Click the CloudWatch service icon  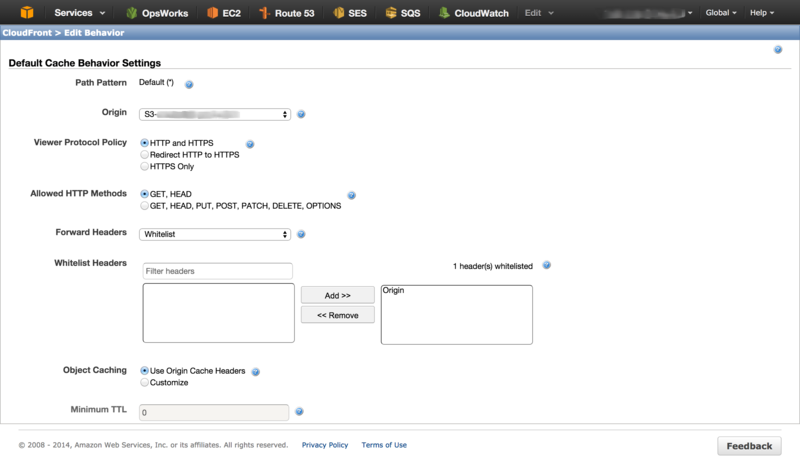click(x=444, y=13)
